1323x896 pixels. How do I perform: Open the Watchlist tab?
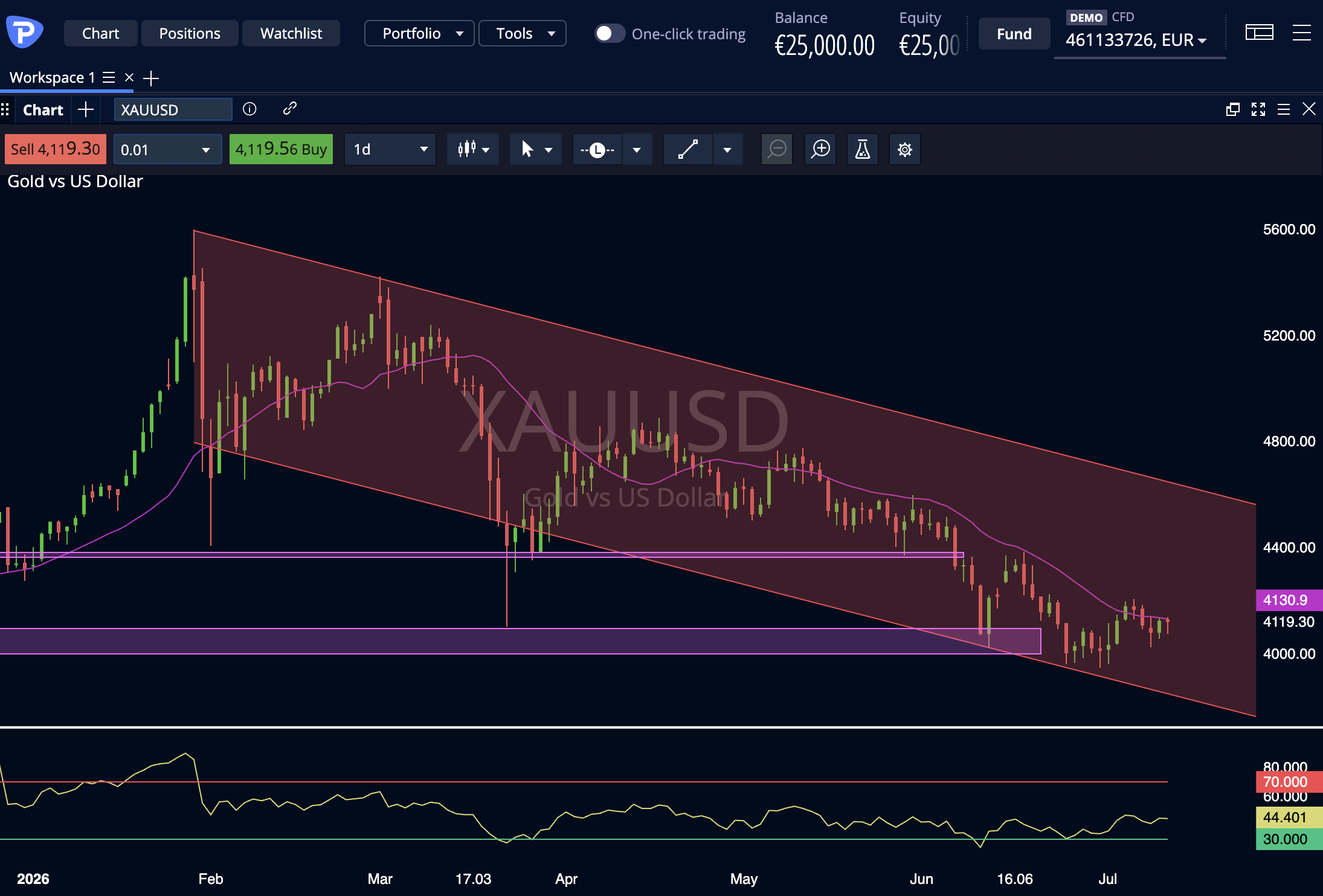click(x=291, y=33)
